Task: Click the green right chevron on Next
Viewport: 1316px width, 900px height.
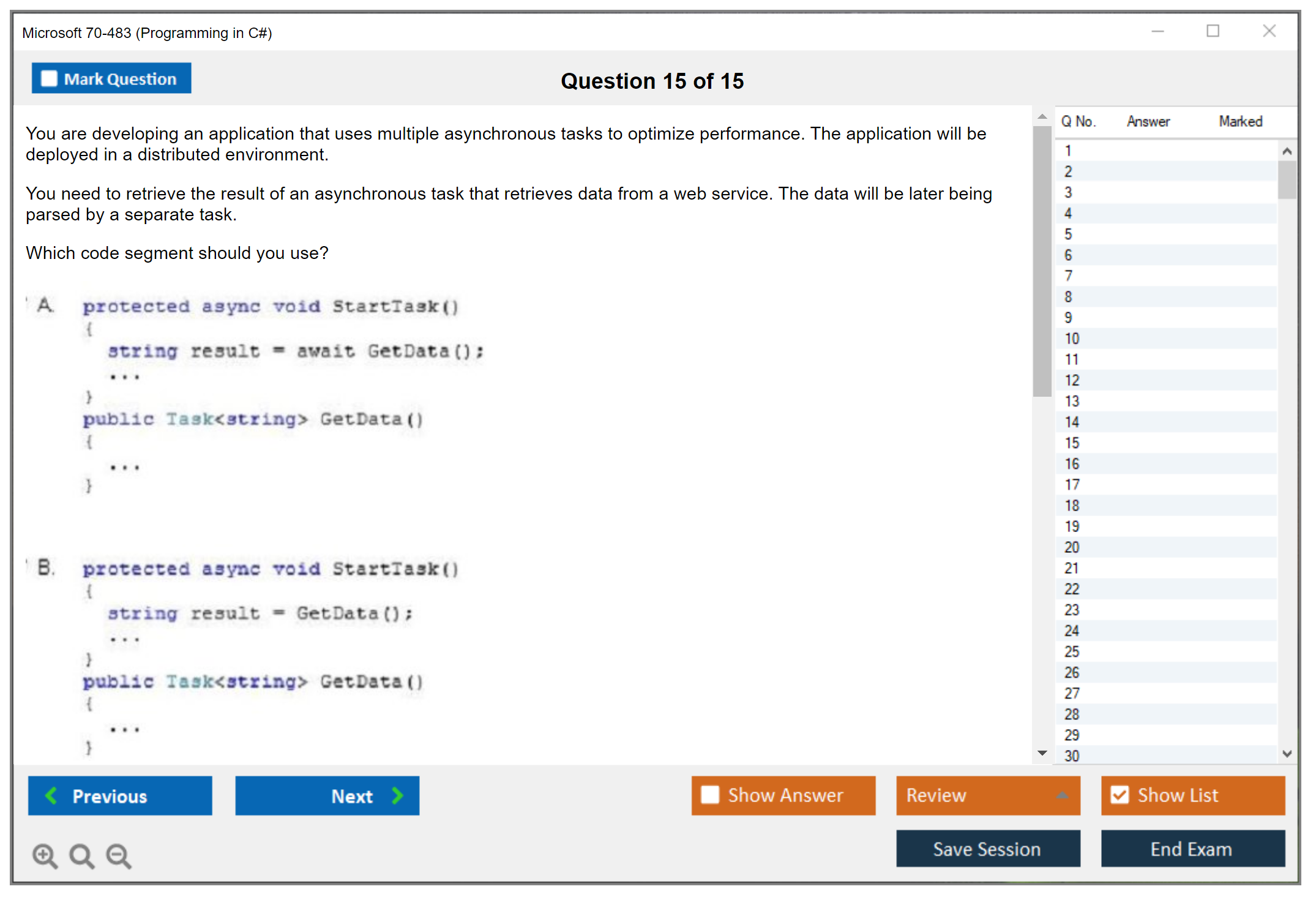Action: click(x=397, y=795)
